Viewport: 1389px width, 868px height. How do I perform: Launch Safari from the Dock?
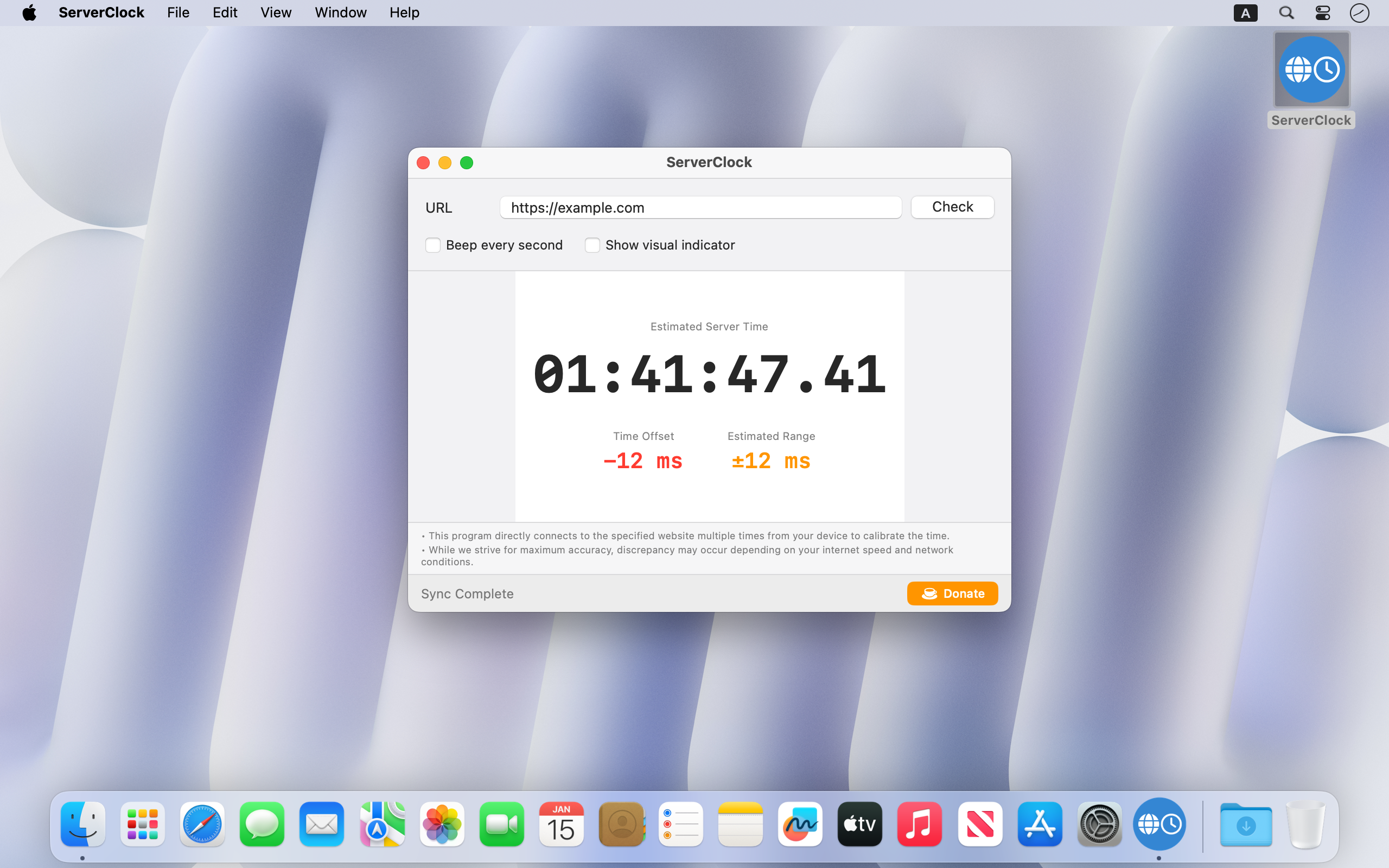(202, 825)
